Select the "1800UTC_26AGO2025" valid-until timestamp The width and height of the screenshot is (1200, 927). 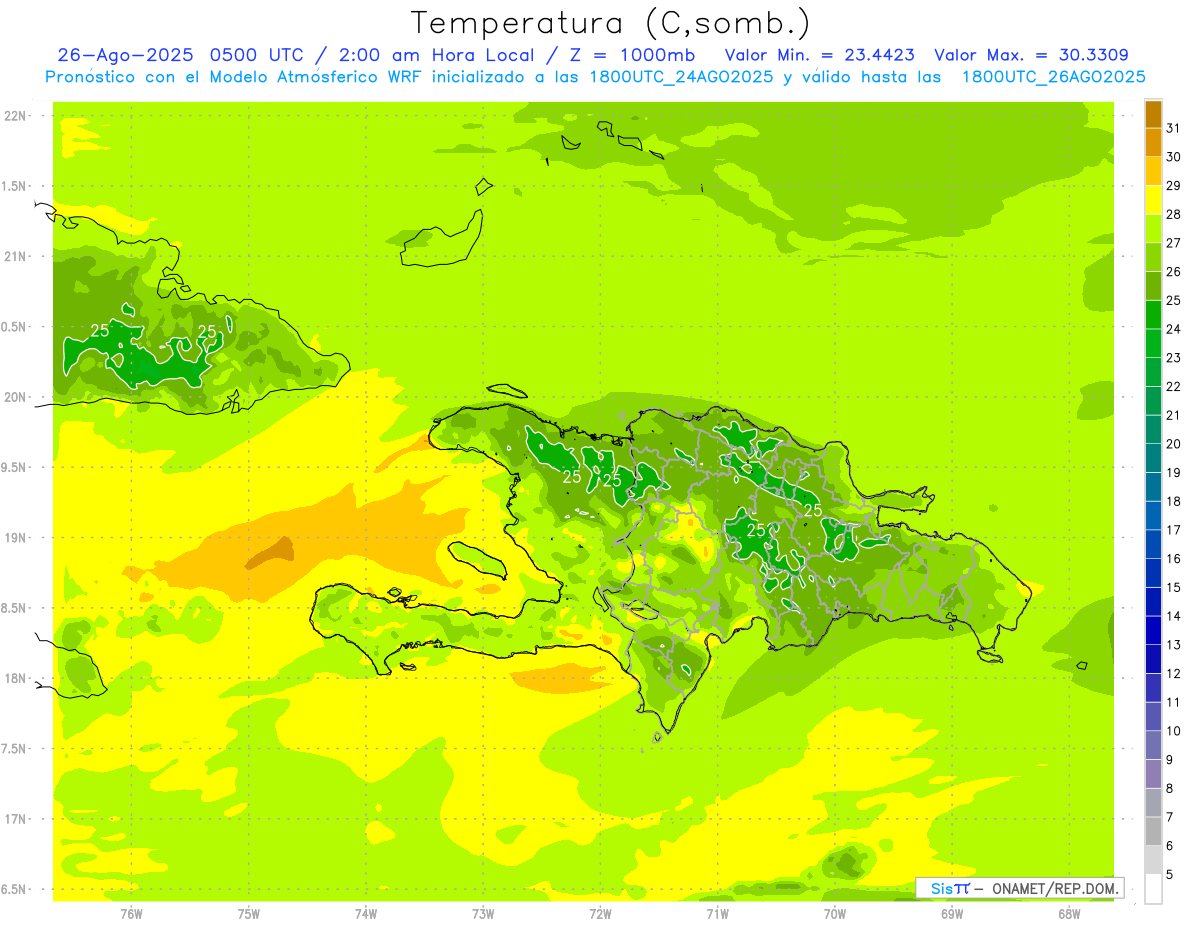click(x=1053, y=77)
